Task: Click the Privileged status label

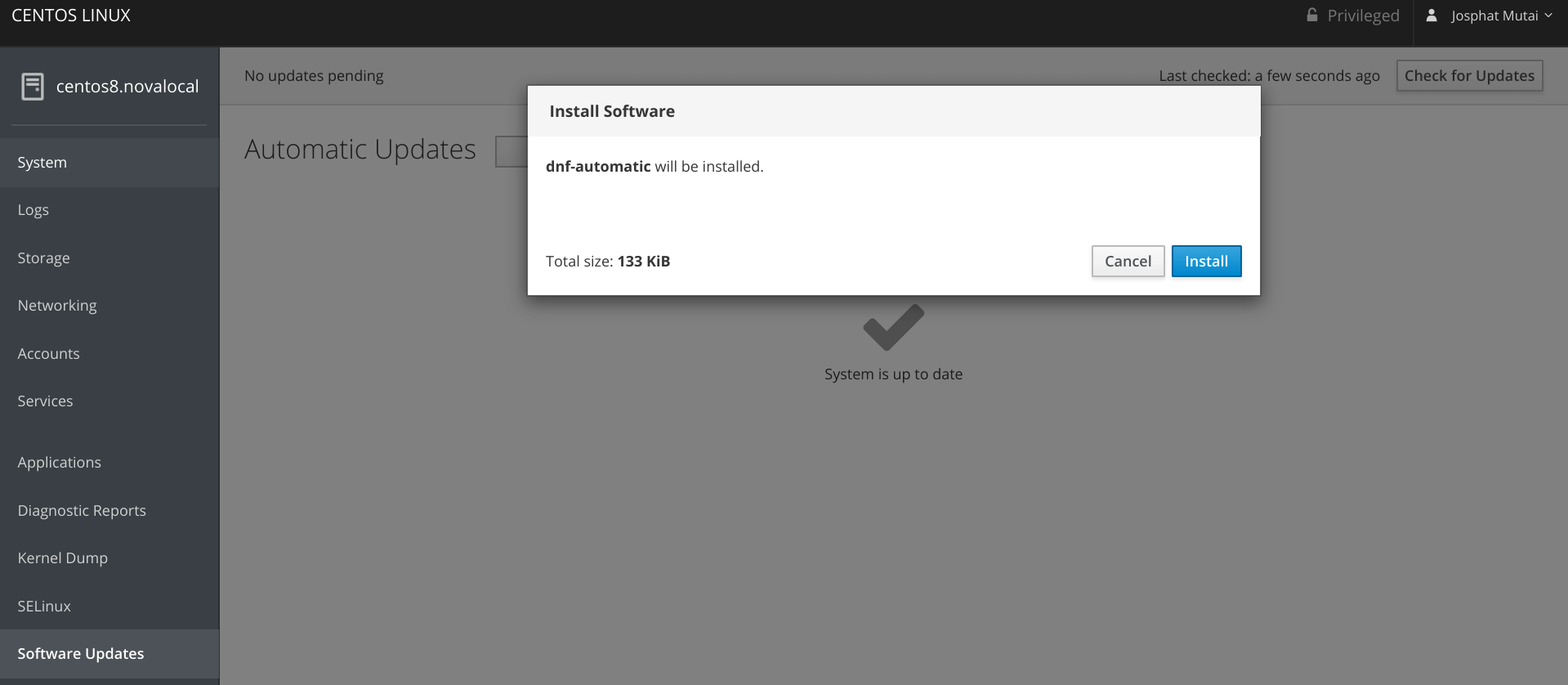Action: pos(1363,16)
